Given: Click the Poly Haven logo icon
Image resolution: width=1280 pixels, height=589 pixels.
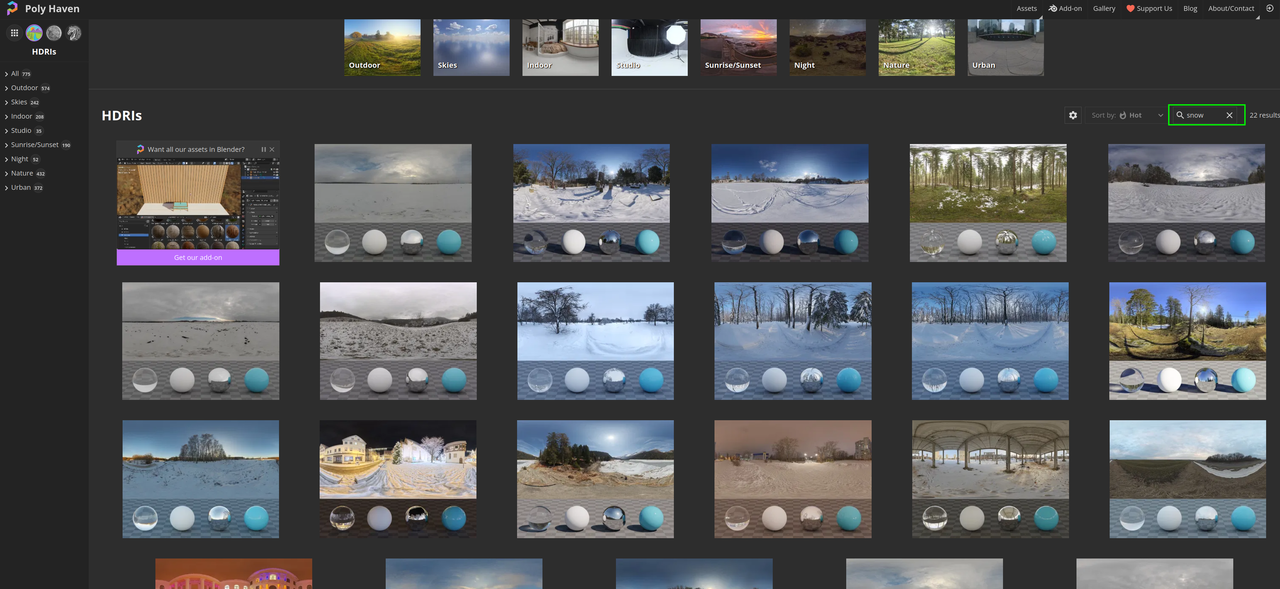Looking at the screenshot, I should [12, 9].
